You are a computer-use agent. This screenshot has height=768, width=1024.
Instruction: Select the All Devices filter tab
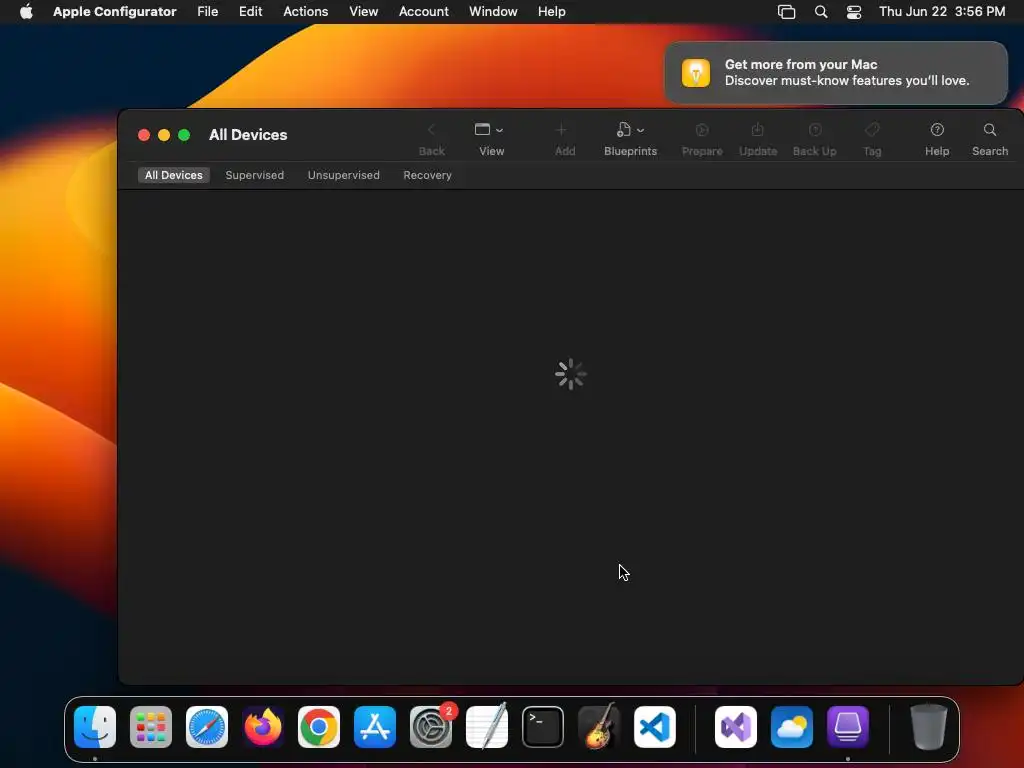(x=174, y=175)
